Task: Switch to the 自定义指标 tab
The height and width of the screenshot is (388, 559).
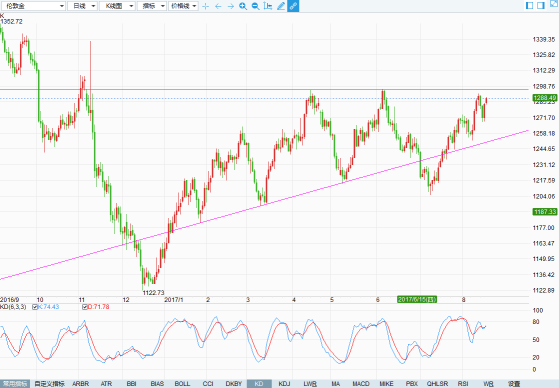Action: (x=49, y=384)
